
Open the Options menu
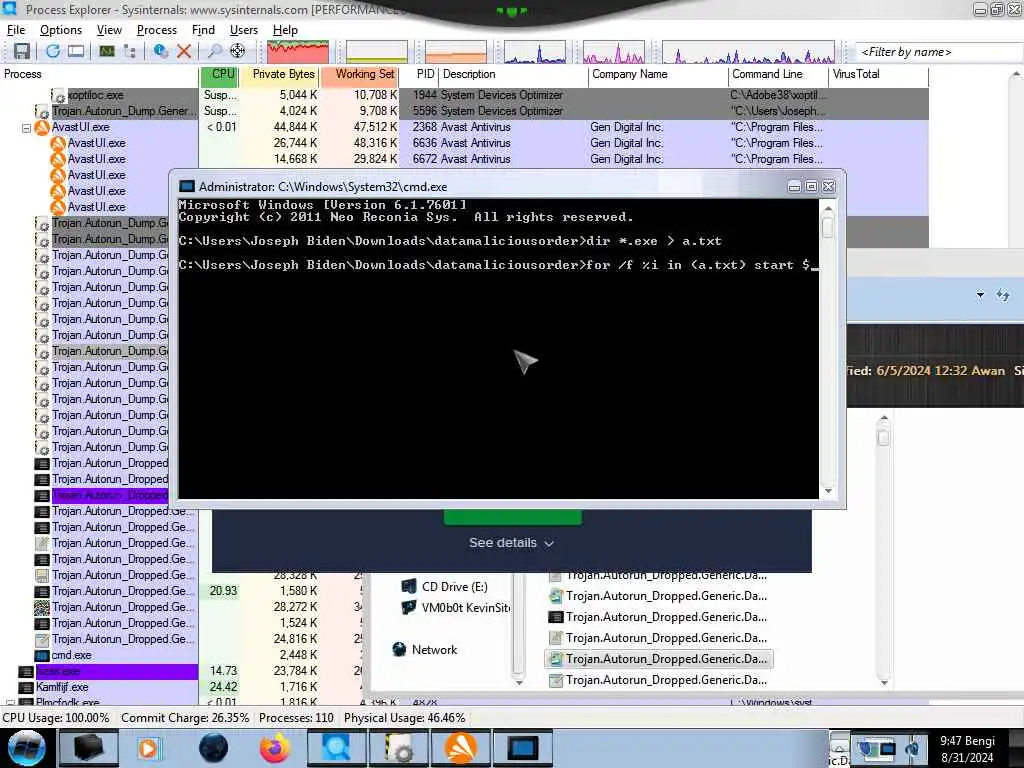(x=61, y=30)
